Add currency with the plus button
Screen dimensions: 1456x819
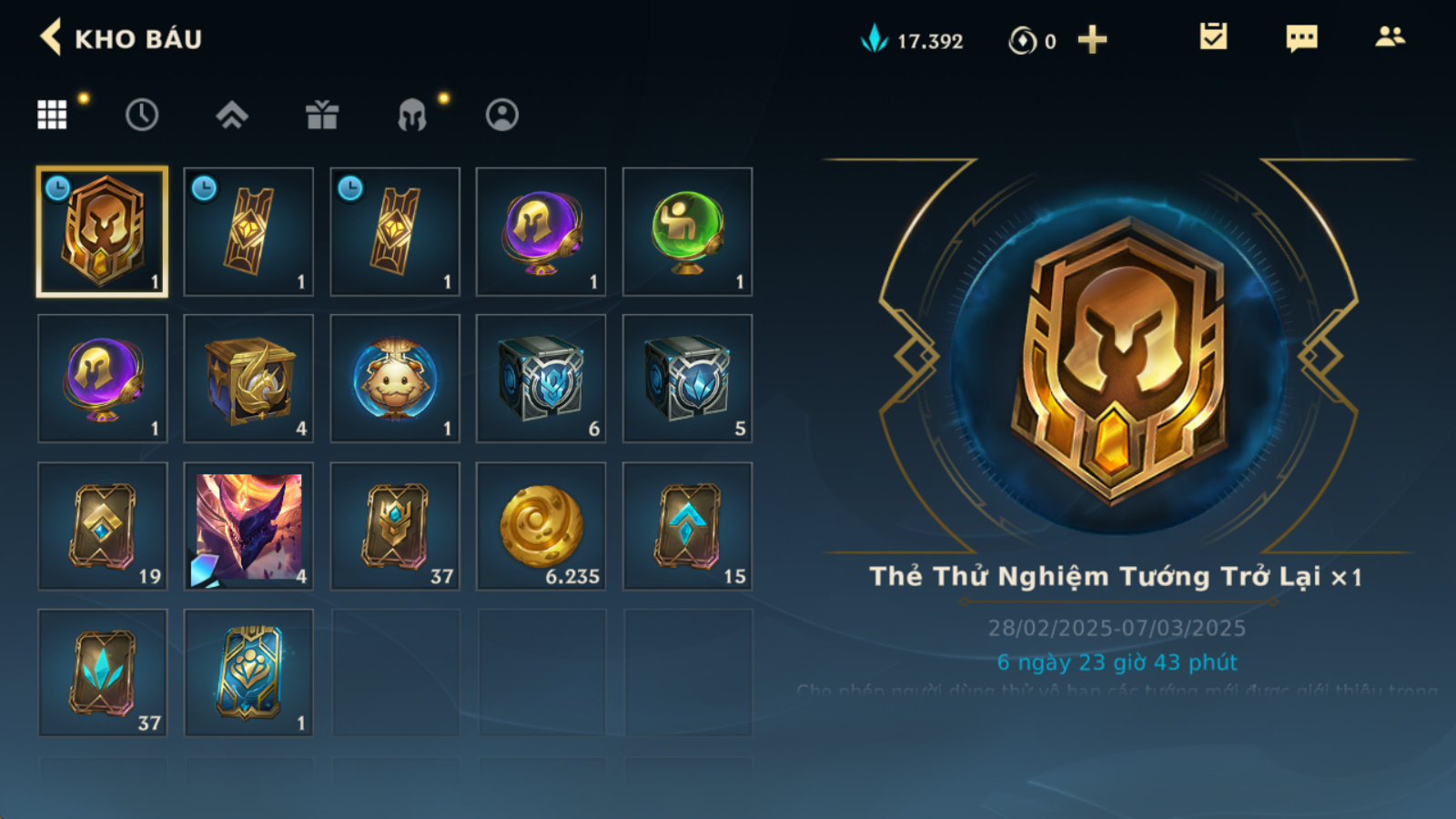coord(1092,40)
